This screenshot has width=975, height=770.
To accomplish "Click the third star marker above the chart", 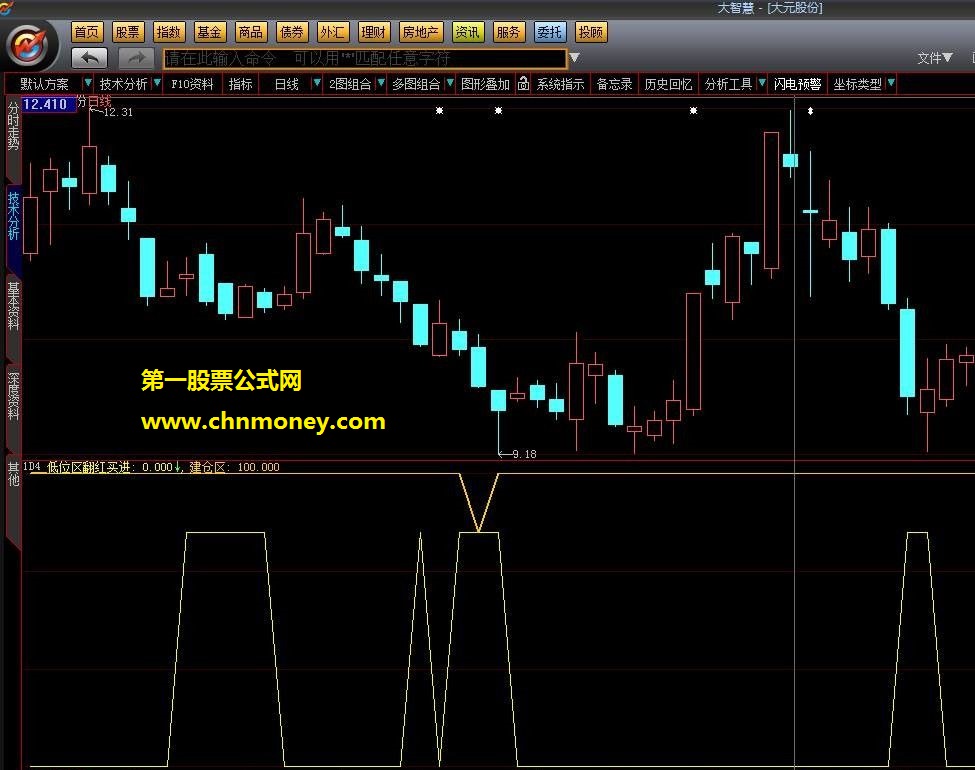I will (693, 111).
